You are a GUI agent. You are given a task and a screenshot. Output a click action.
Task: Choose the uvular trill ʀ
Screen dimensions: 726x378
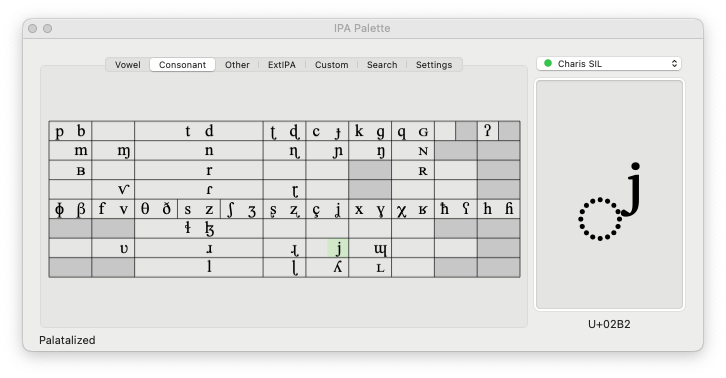[423, 170]
